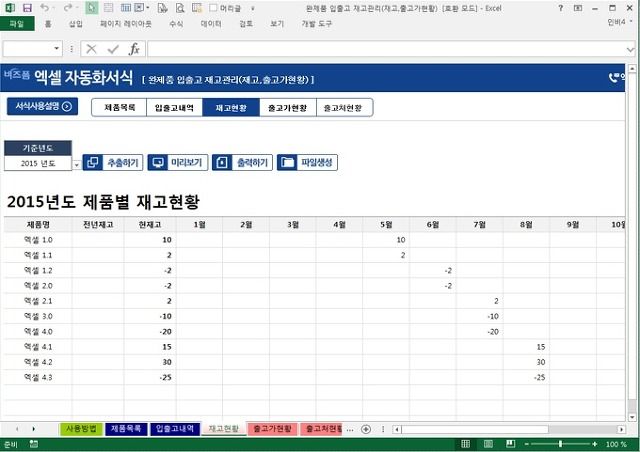Open the 재고현황 sheet tab
Viewport: 640px width, 452px height.
tap(224, 429)
